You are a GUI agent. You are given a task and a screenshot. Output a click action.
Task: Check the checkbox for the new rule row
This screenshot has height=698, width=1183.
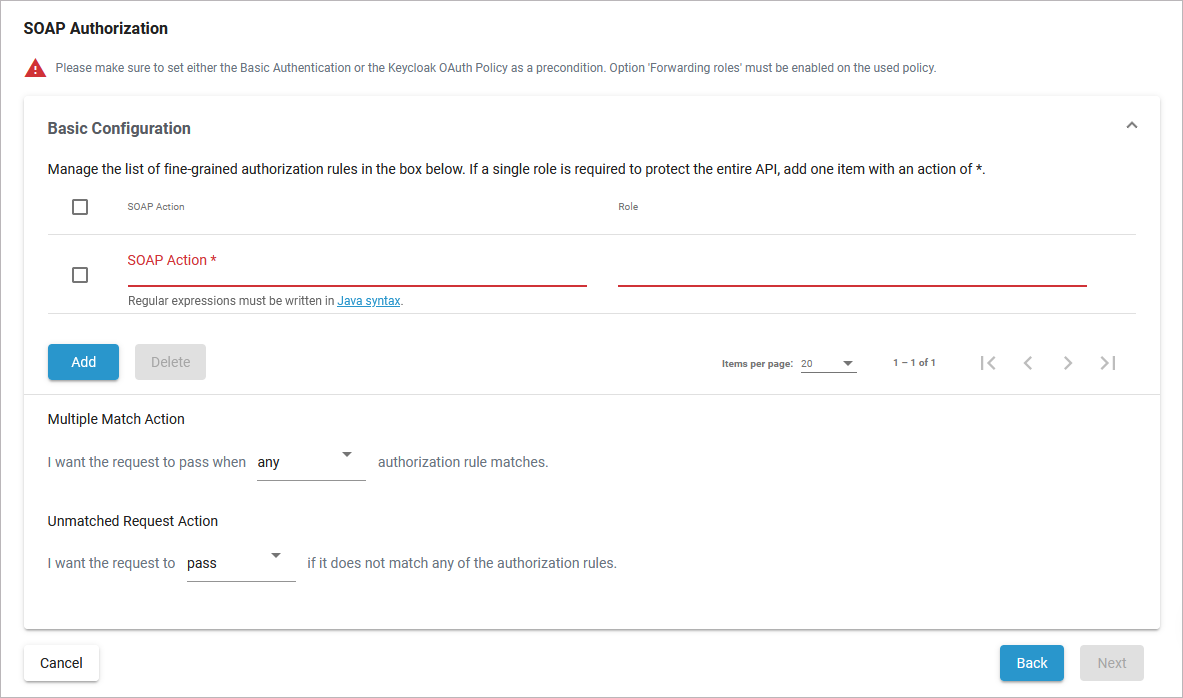point(79,274)
